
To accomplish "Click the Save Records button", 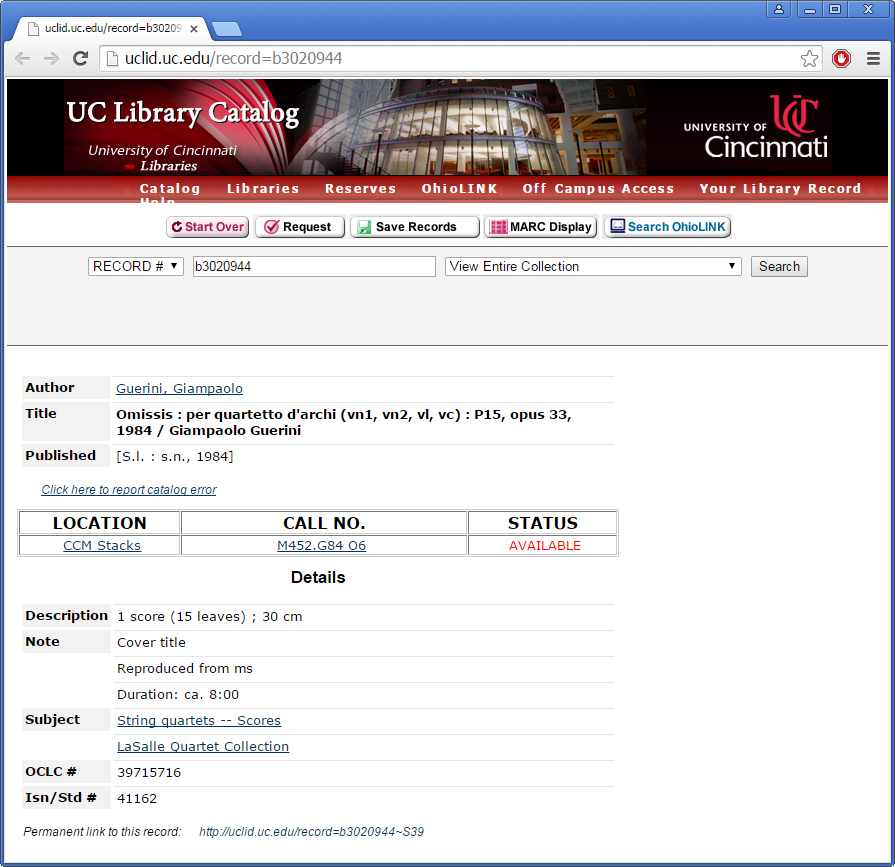I will coord(414,227).
